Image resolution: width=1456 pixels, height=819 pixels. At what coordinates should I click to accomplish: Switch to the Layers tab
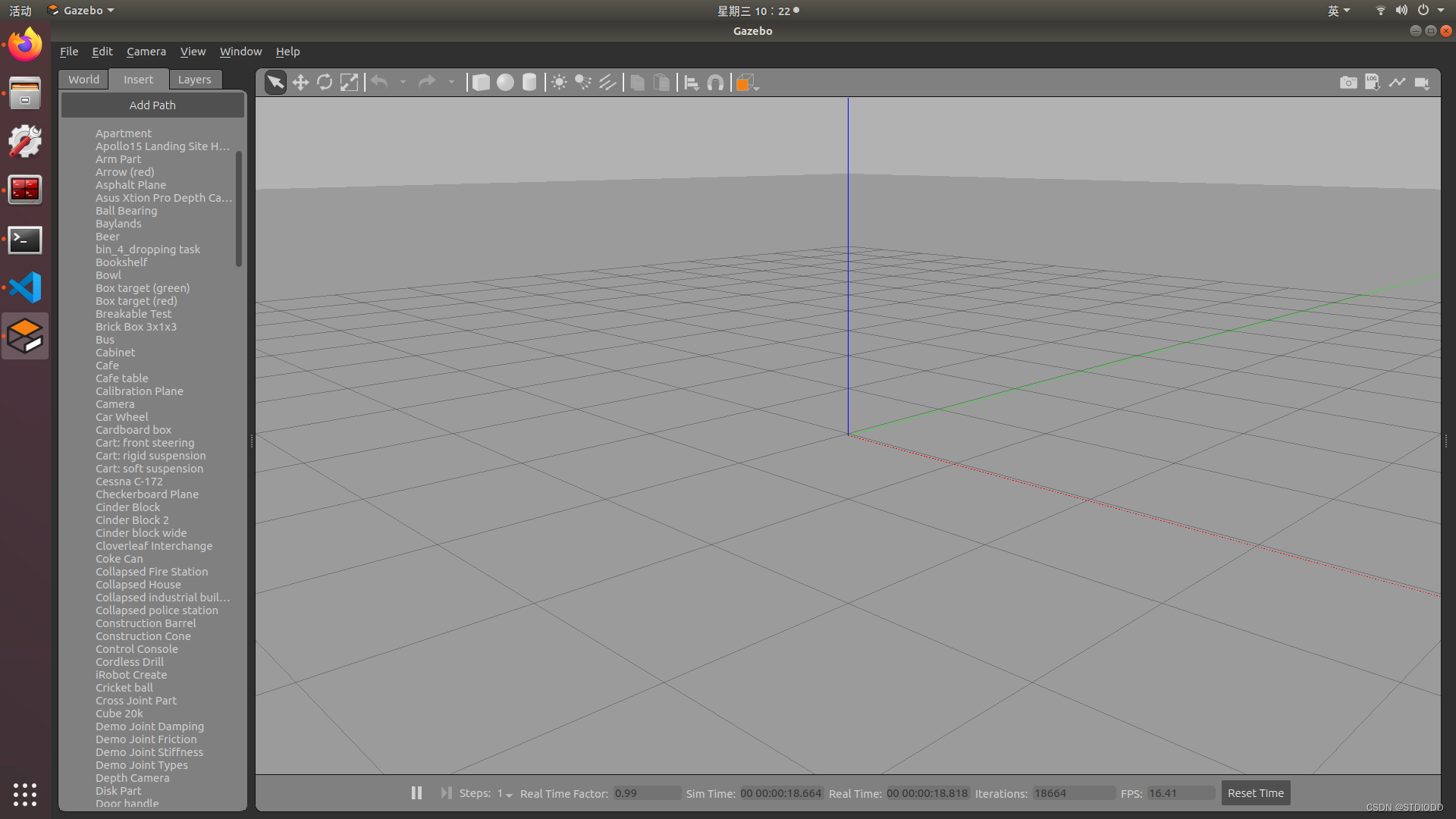pyautogui.click(x=194, y=80)
